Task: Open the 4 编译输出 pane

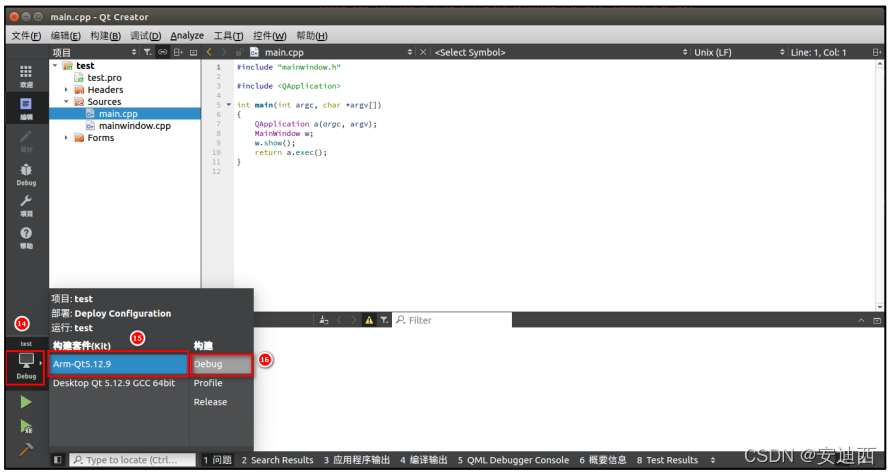Action: [x=423, y=460]
